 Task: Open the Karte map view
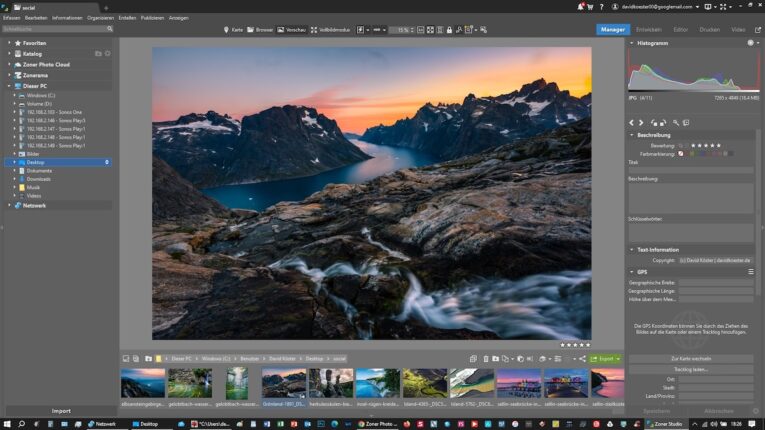click(x=233, y=30)
